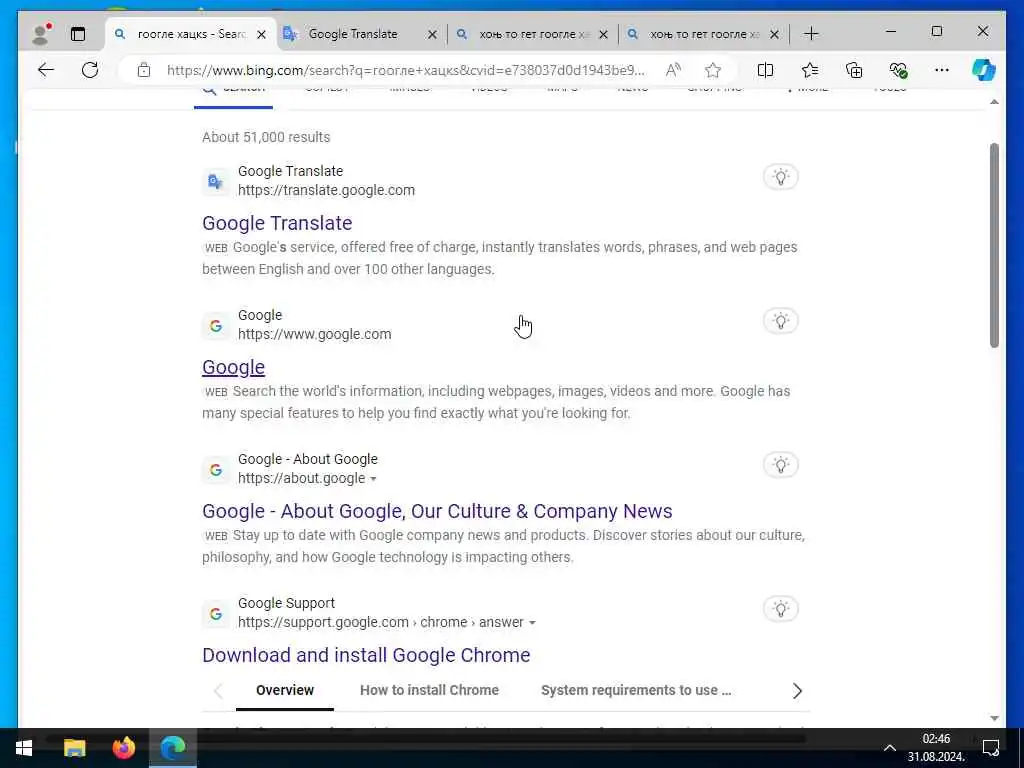Click the favicon beside About Google result
Screen dimensions: 1024x768
216,470
